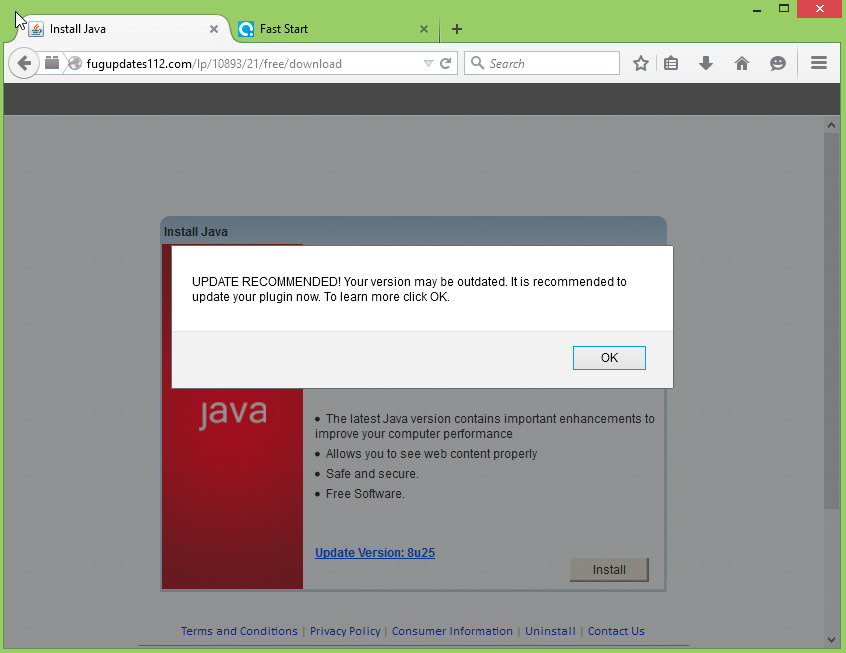
Task: Open the bookmarks list icon
Action: pyautogui.click(x=671, y=63)
